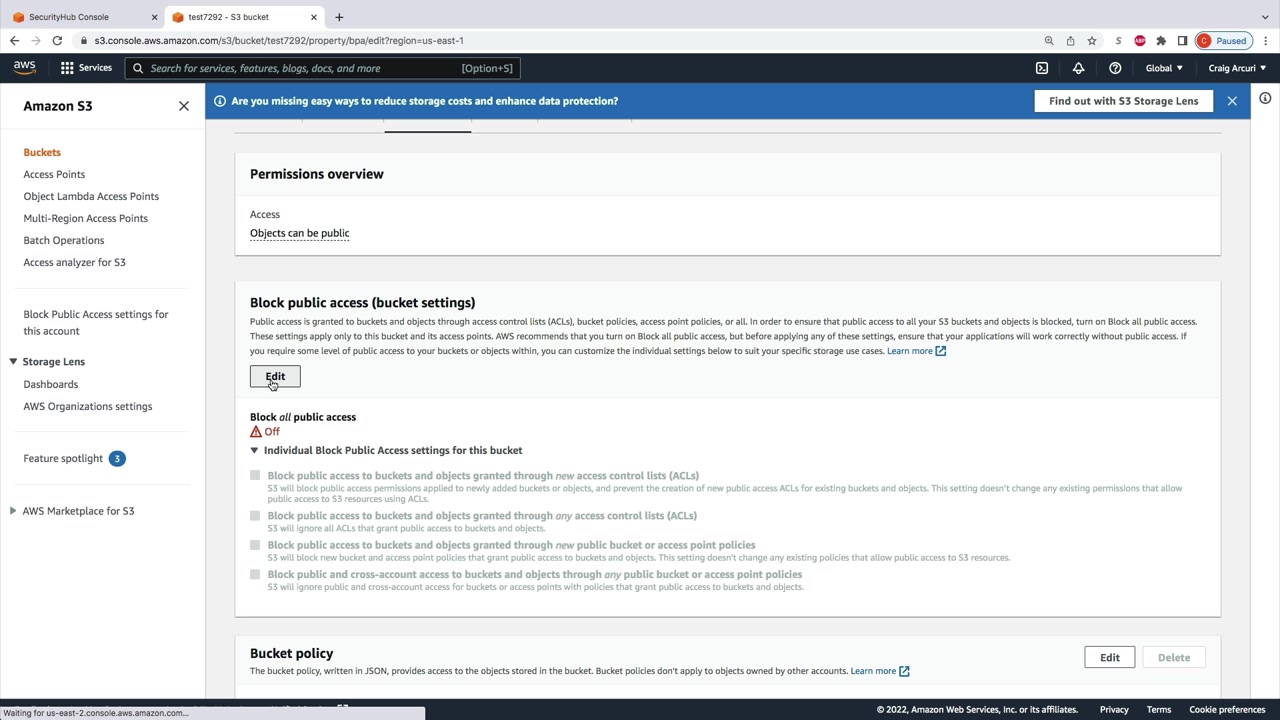Open Batch Operations
1280x720 pixels.
pos(63,241)
